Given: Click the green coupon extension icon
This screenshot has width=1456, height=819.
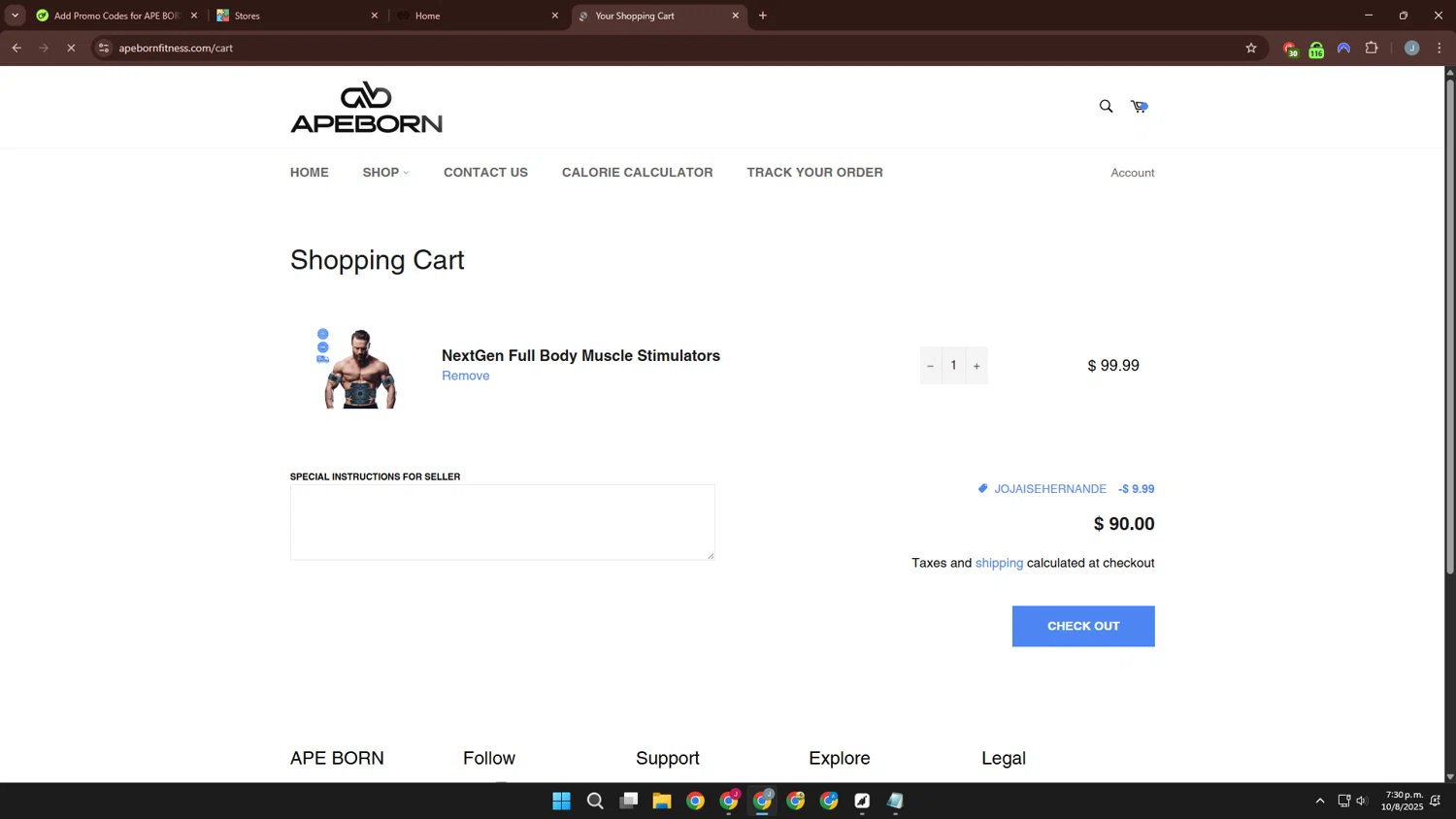Looking at the screenshot, I should [1316, 49].
